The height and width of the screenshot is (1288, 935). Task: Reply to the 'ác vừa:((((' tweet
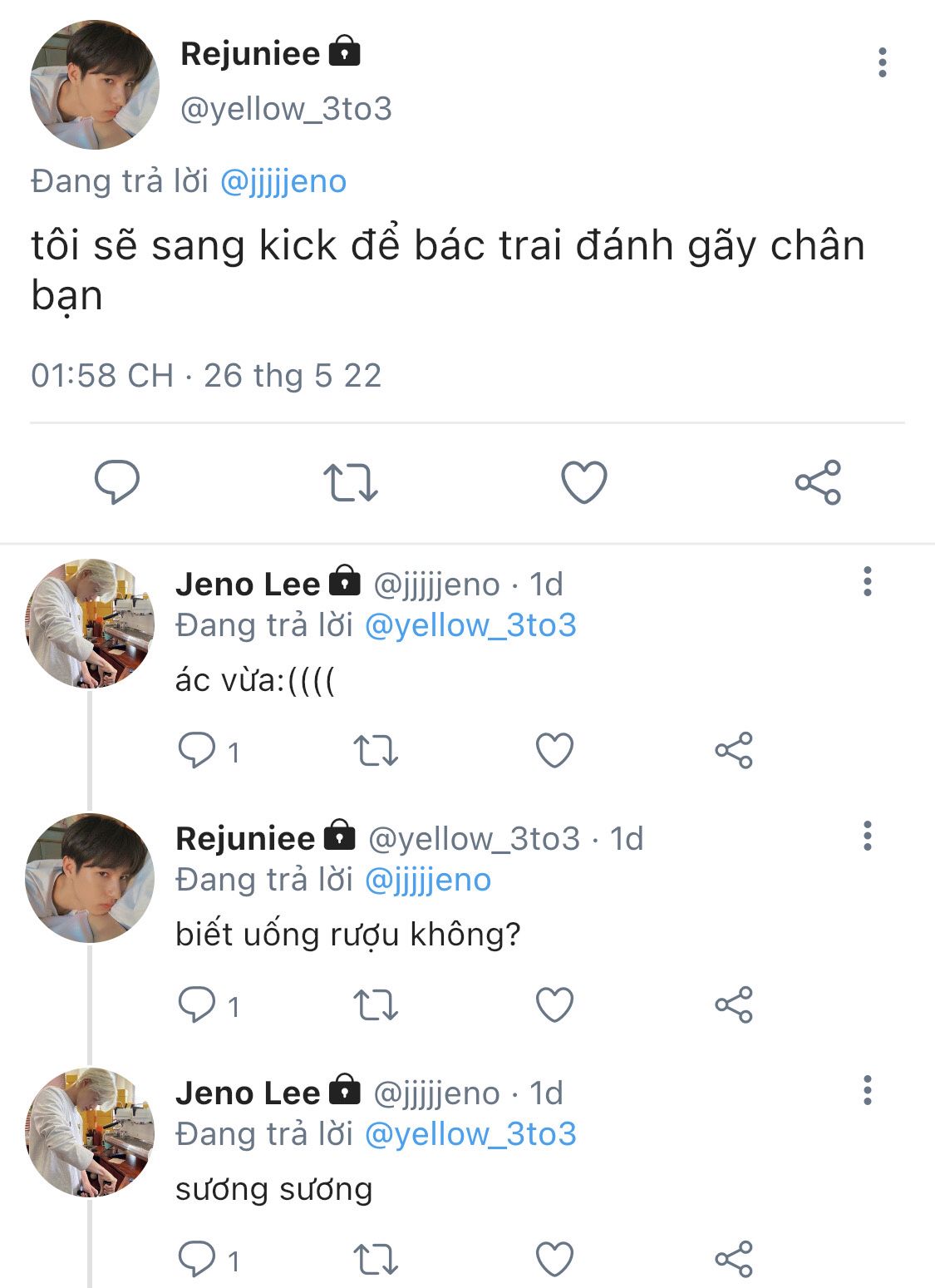tap(197, 751)
